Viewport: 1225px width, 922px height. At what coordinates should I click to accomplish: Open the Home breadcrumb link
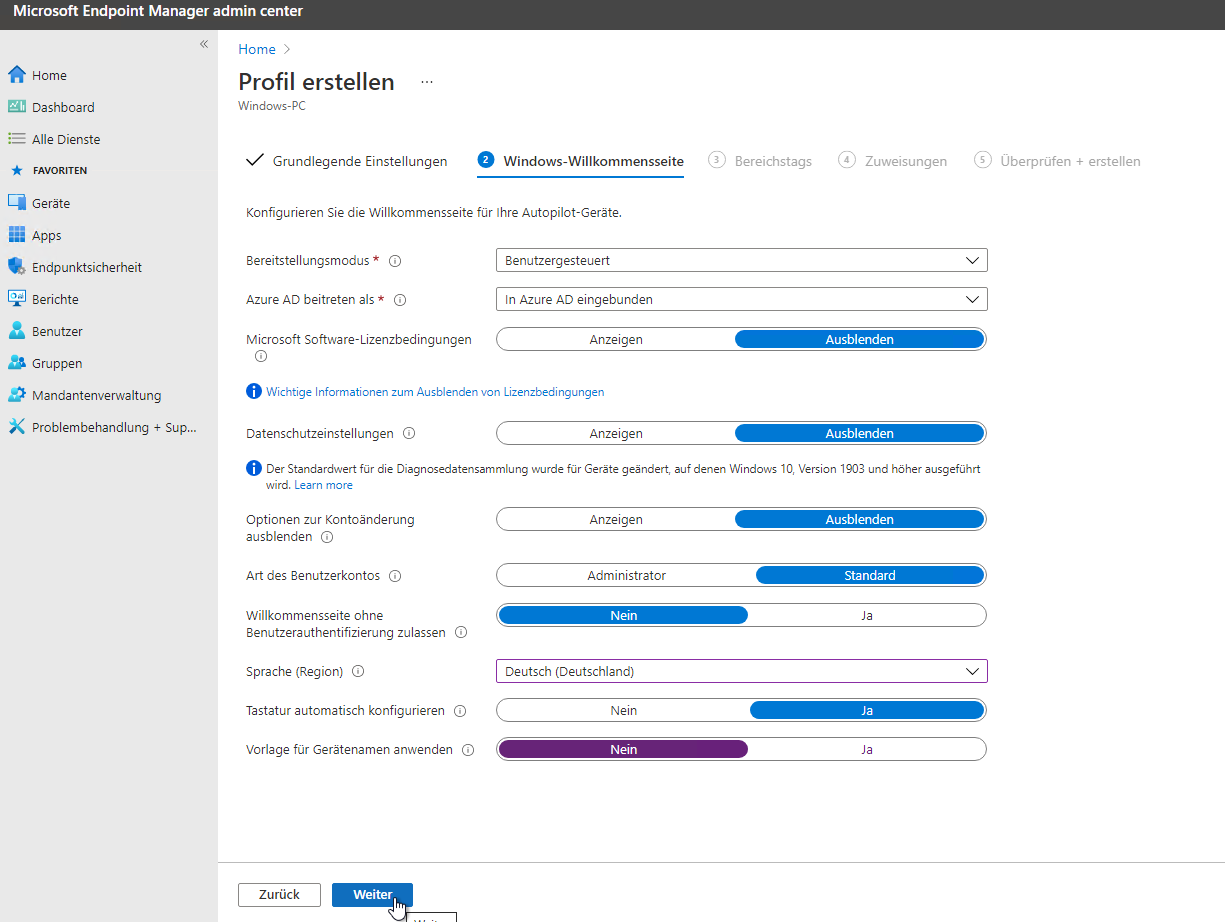257,49
